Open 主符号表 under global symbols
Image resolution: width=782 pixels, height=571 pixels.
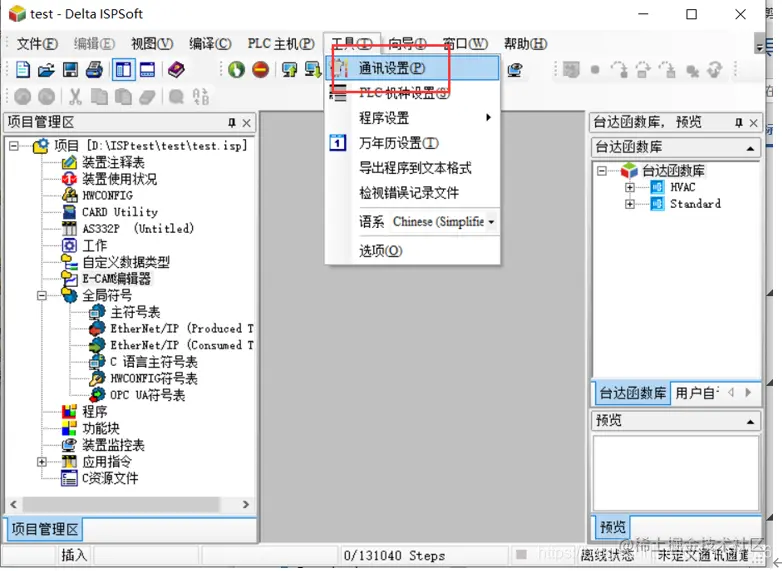[x=135, y=312]
